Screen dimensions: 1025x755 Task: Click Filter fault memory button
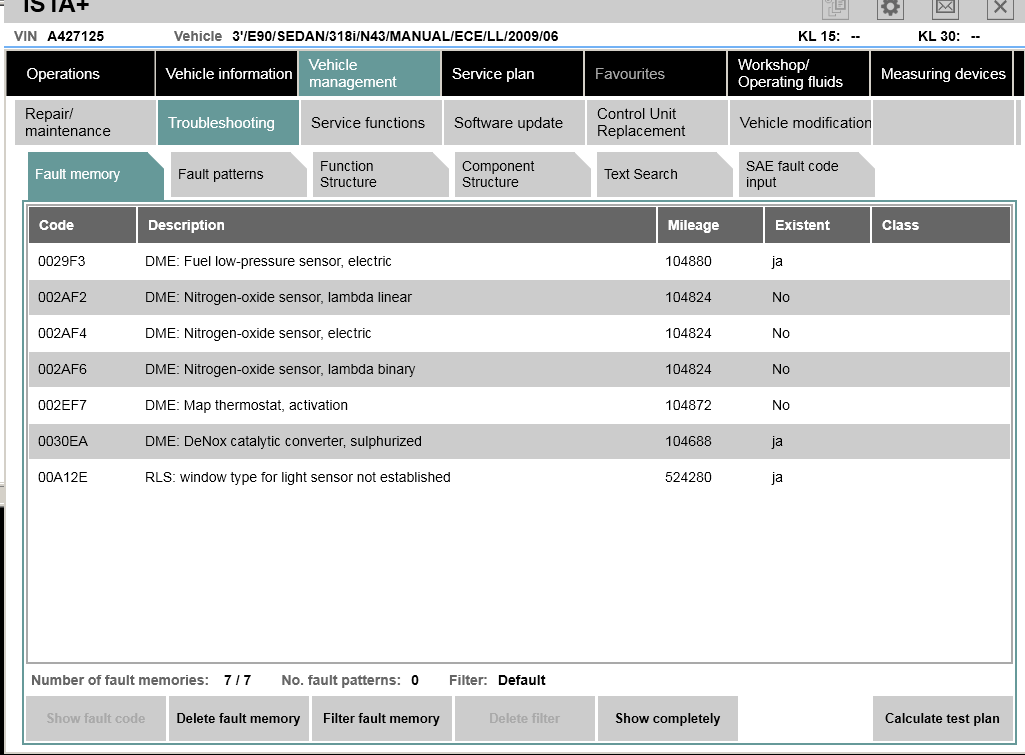tap(382, 718)
